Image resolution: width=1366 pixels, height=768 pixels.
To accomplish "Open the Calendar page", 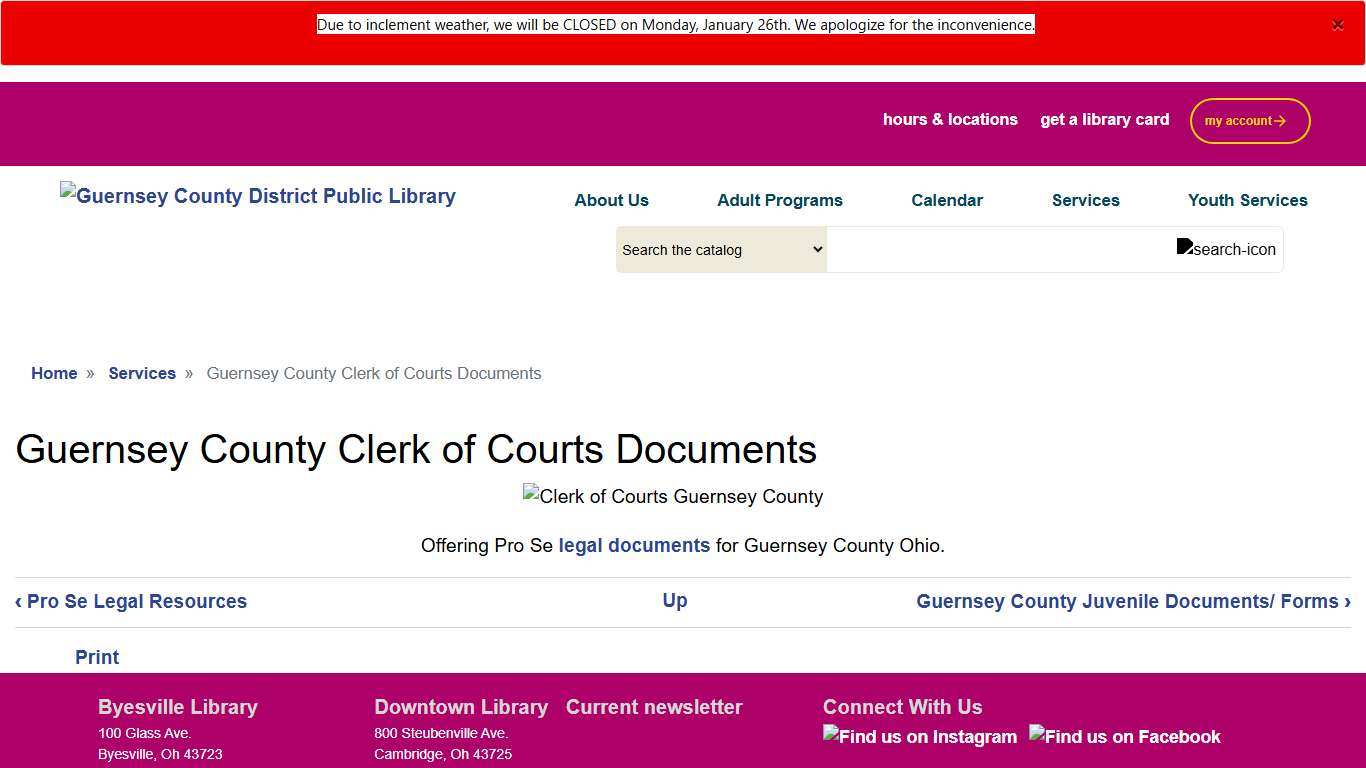I will pos(946,200).
